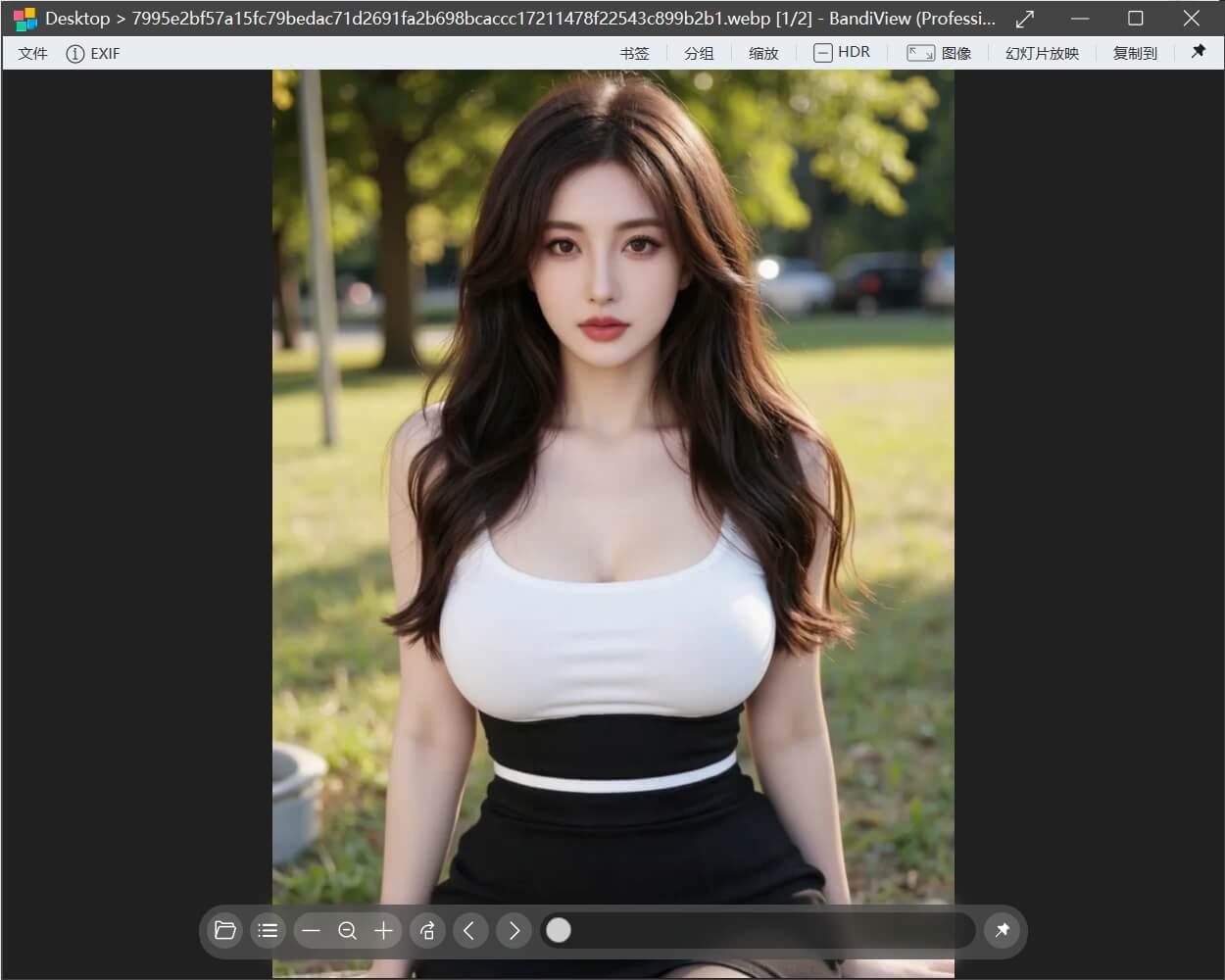
Task: Start 幻灯片放映 slideshow
Action: point(1042,54)
